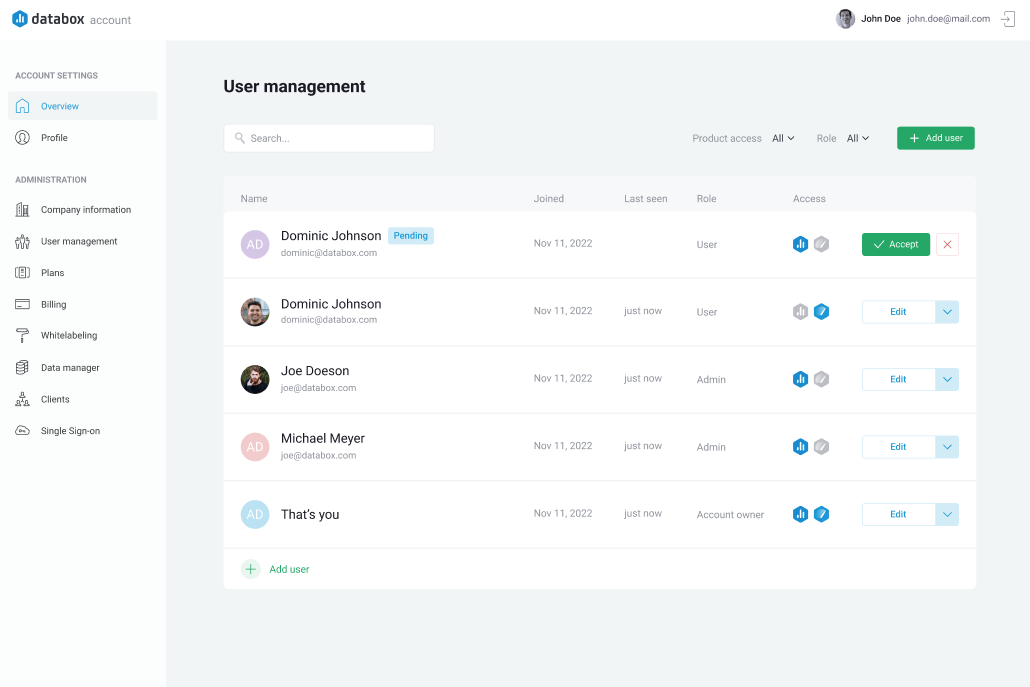Viewport: 1030px width, 687px height.
Task: Click the magnifier icon in search box
Action: tap(240, 138)
